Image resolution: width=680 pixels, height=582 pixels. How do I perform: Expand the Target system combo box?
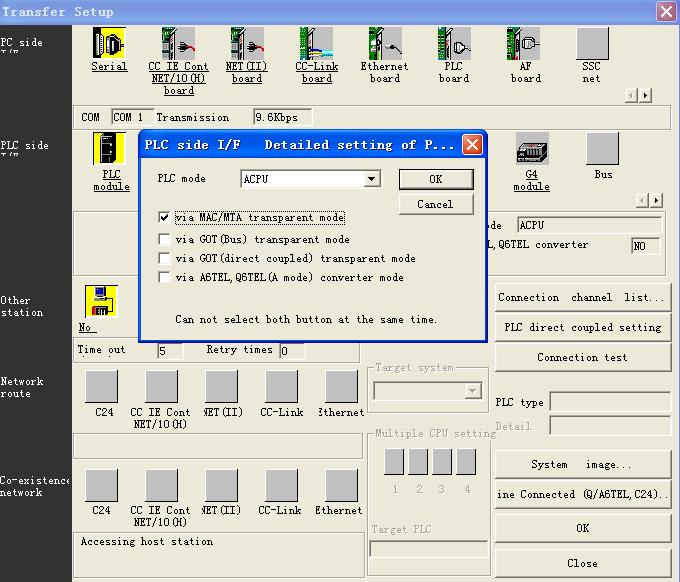point(473,391)
